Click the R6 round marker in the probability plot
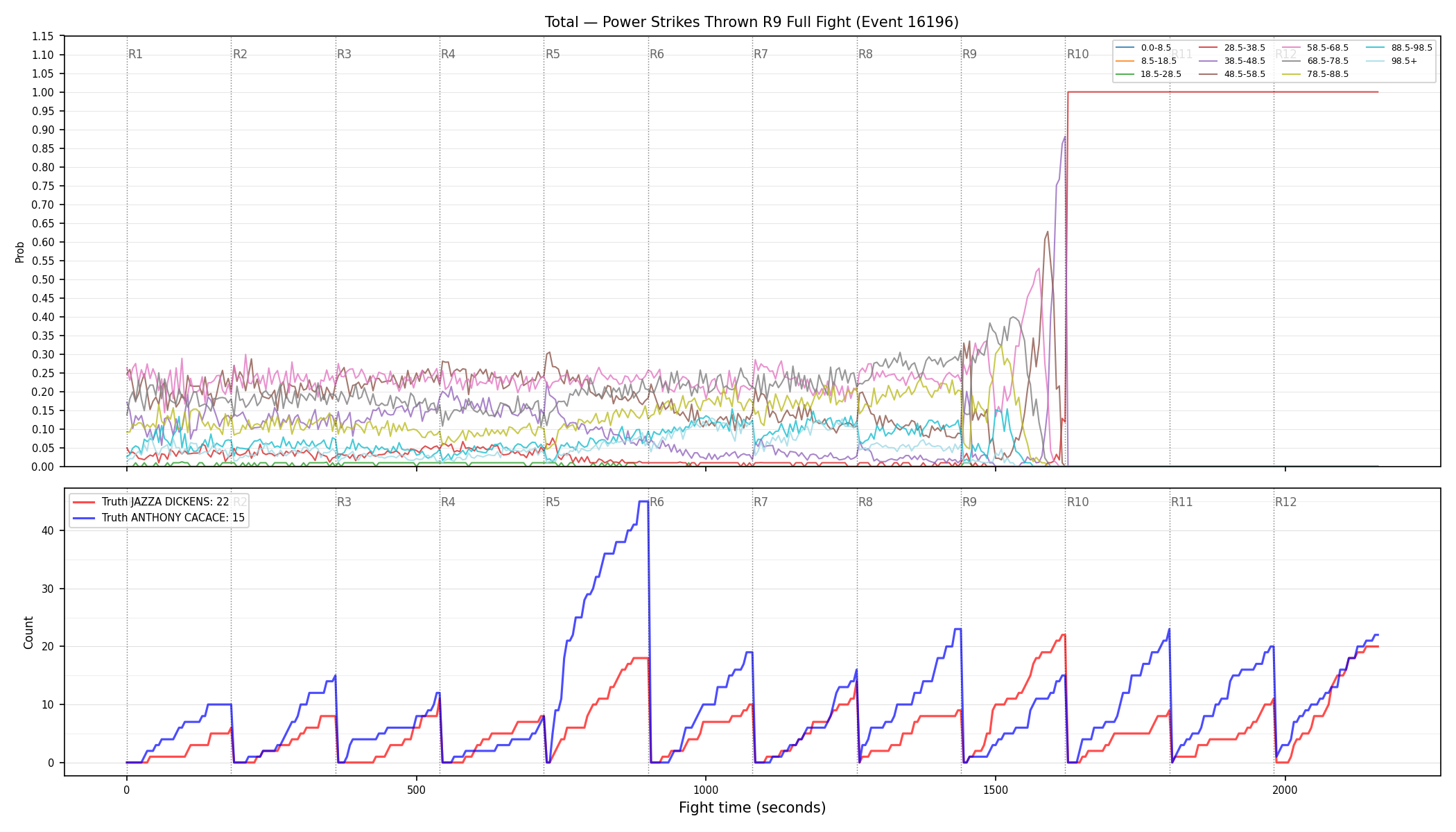 (x=657, y=54)
